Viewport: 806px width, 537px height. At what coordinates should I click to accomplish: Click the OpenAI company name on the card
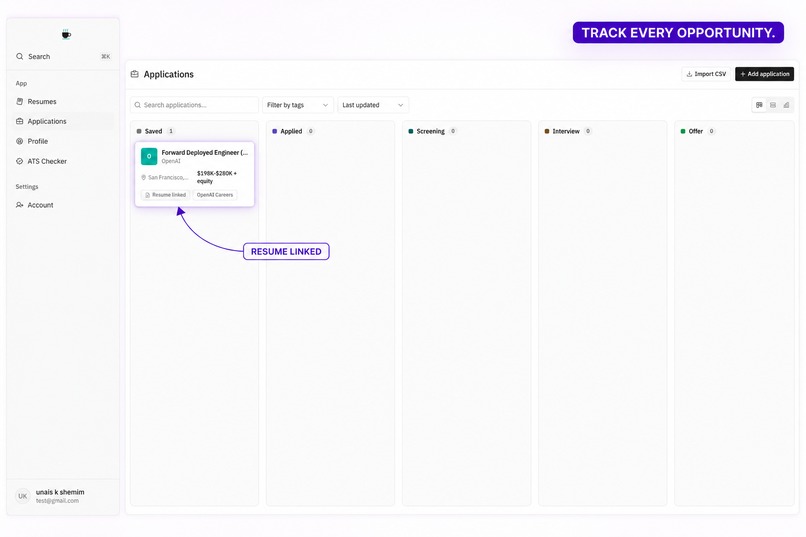[x=171, y=161]
